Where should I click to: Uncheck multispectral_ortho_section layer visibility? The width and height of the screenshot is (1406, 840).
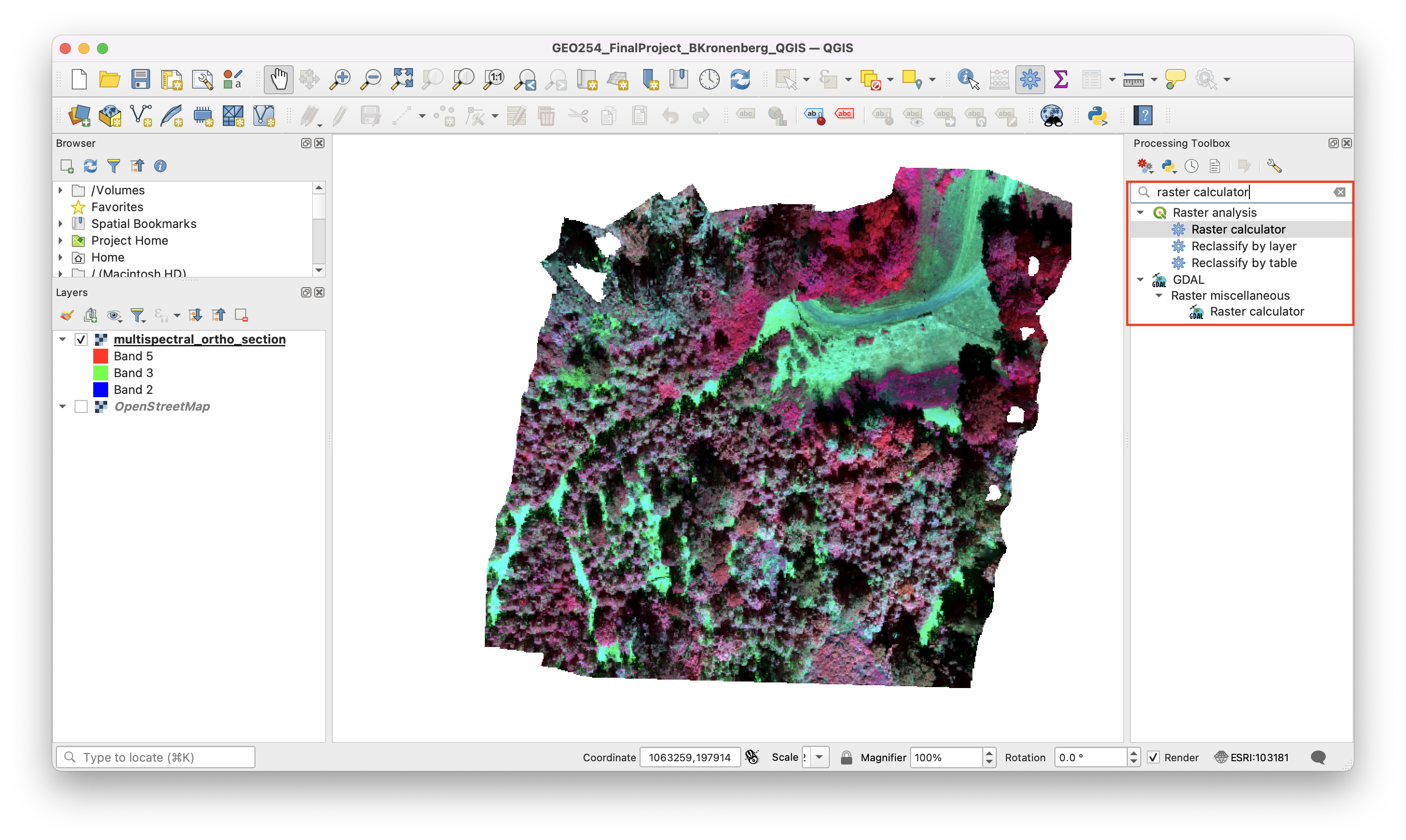[x=81, y=340]
